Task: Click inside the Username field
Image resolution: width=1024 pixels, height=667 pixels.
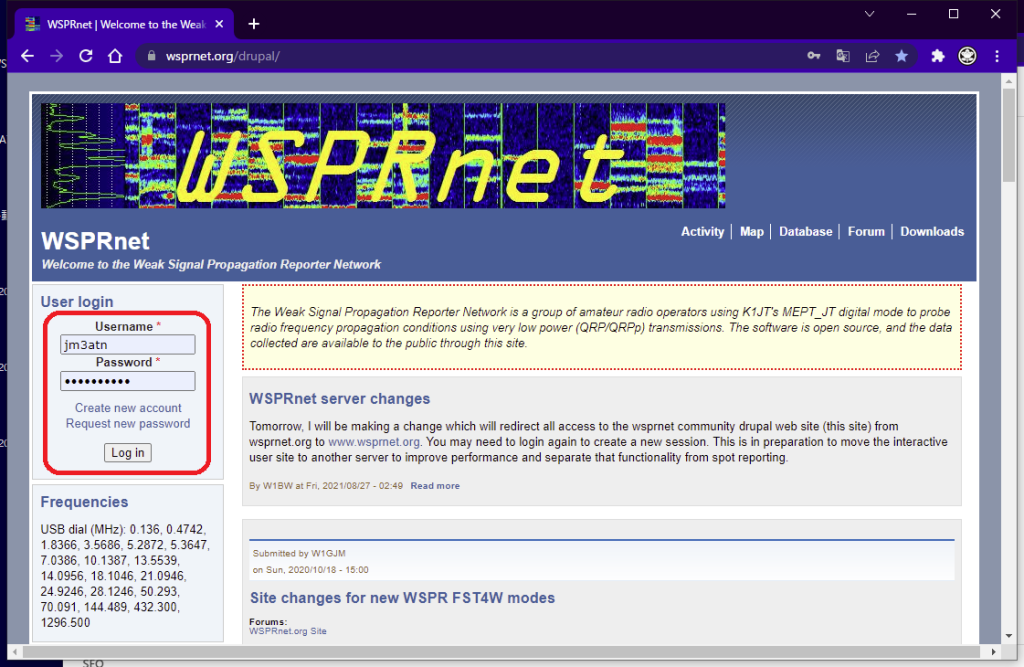Action: (x=127, y=344)
